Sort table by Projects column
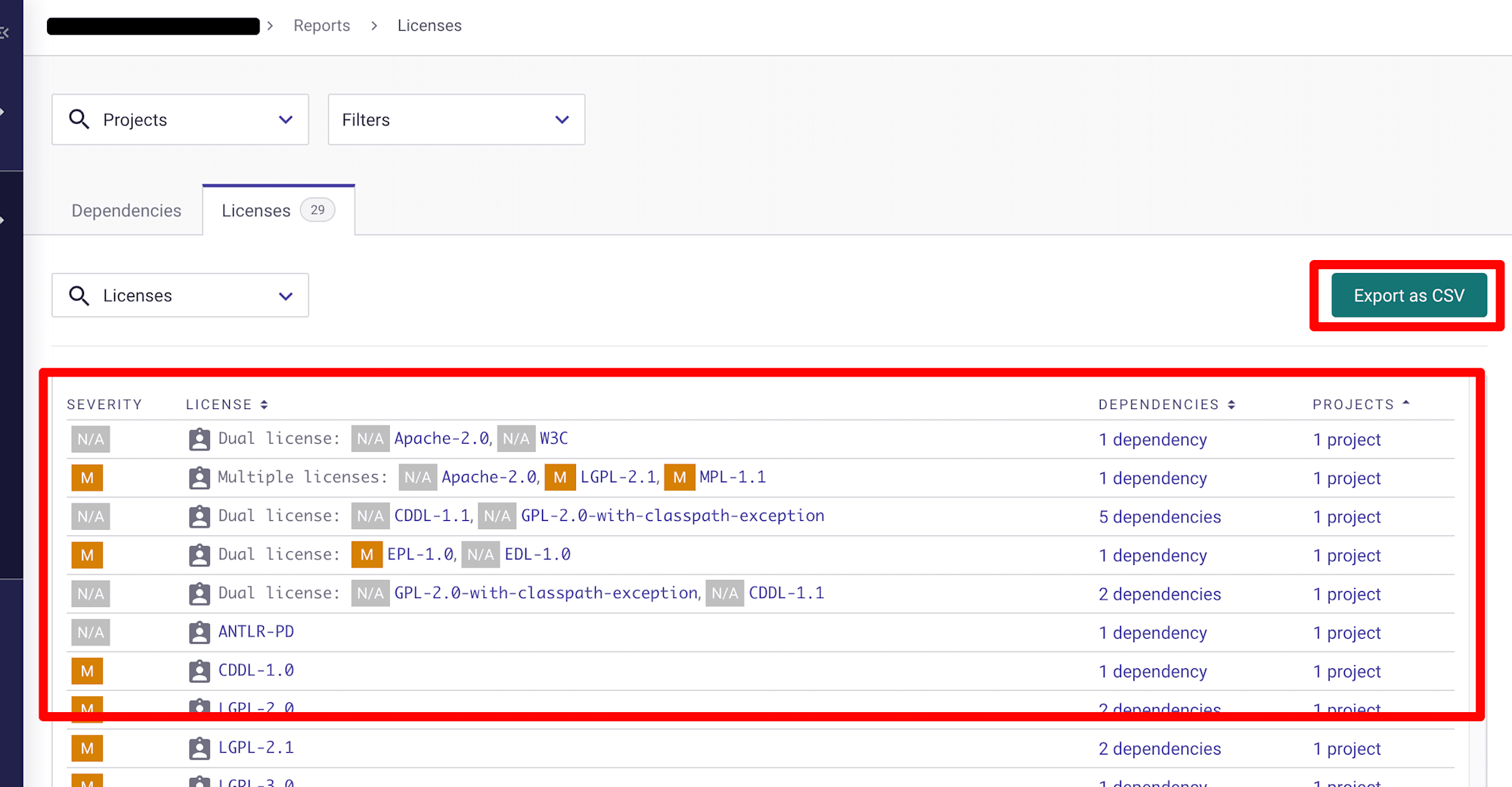The width and height of the screenshot is (1512, 787). point(1361,404)
